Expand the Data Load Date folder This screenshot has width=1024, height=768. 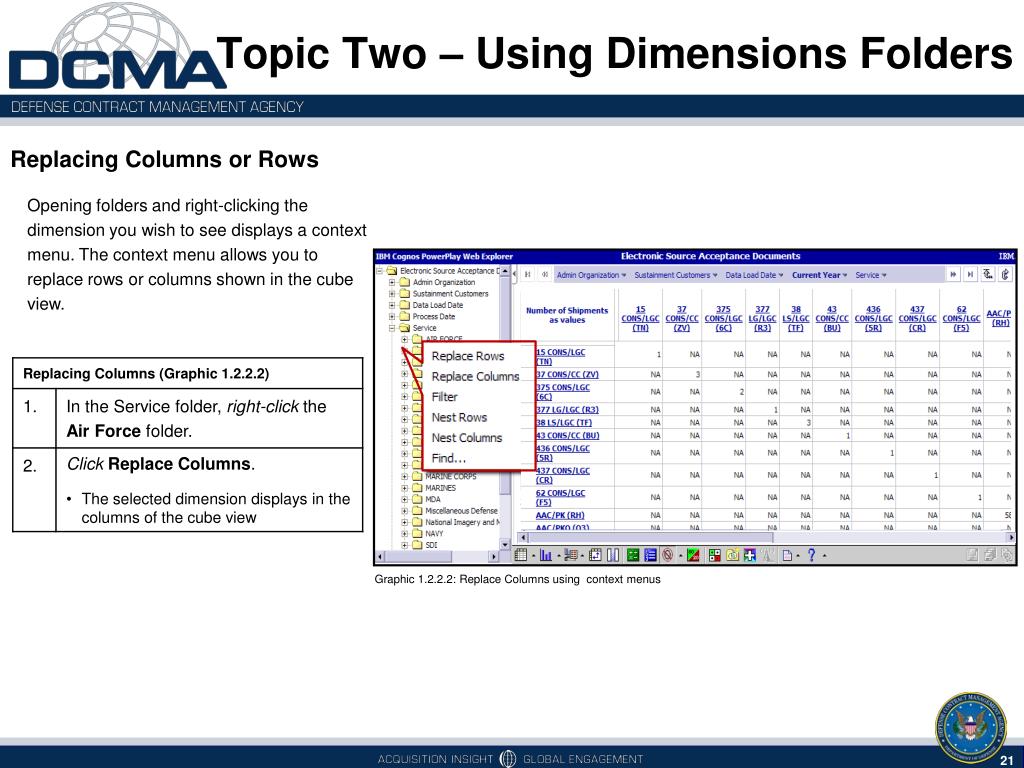click(392, 305)
